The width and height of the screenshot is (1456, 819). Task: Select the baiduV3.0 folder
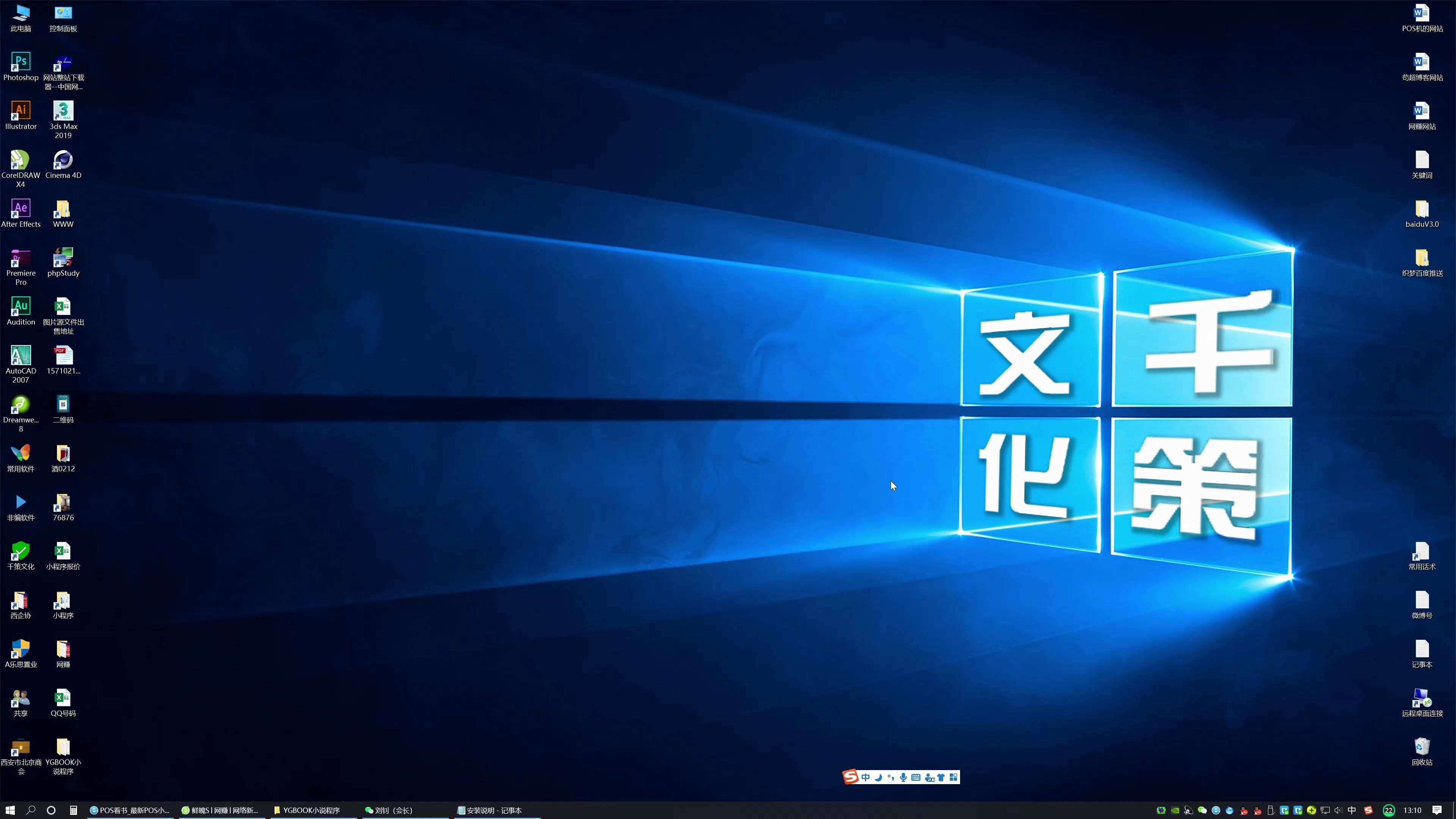tap(1421, 209)
